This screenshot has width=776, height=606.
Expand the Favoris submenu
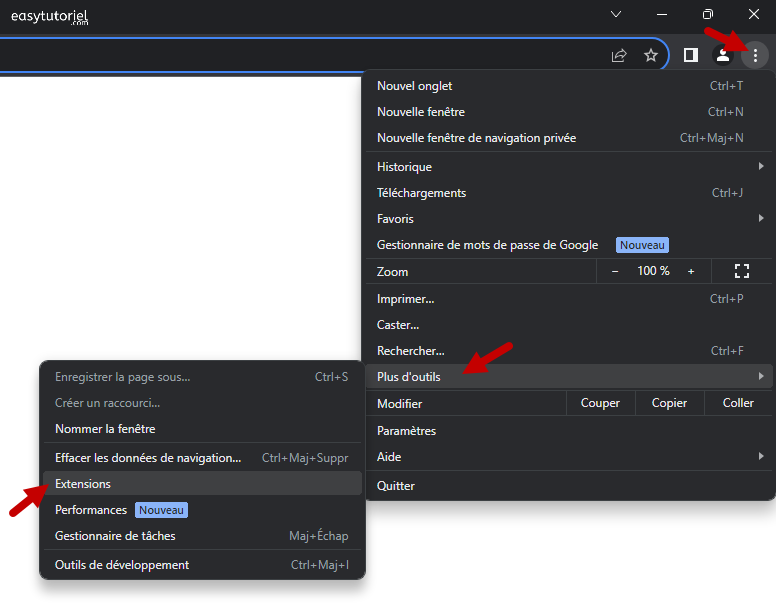point(569,219)
